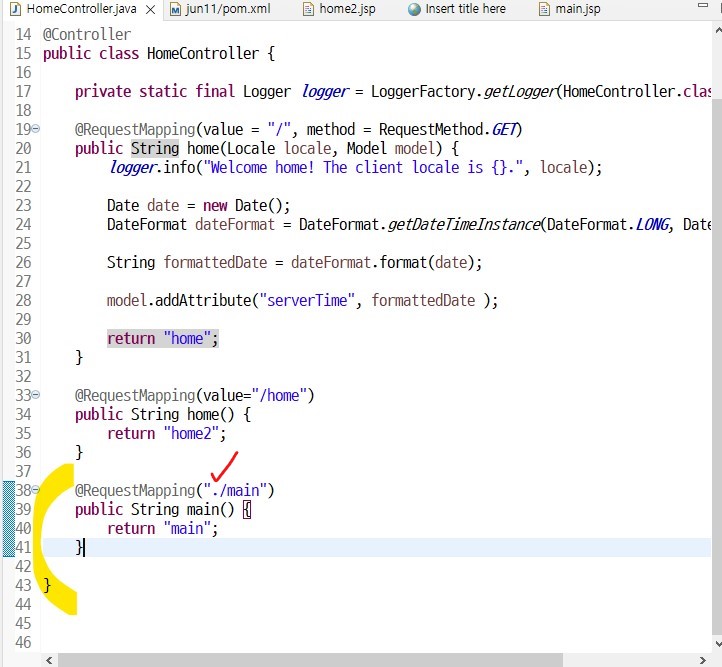Click the "/home" mapping value on line 33
Screen dimensions: 722x667
point(279,395)
